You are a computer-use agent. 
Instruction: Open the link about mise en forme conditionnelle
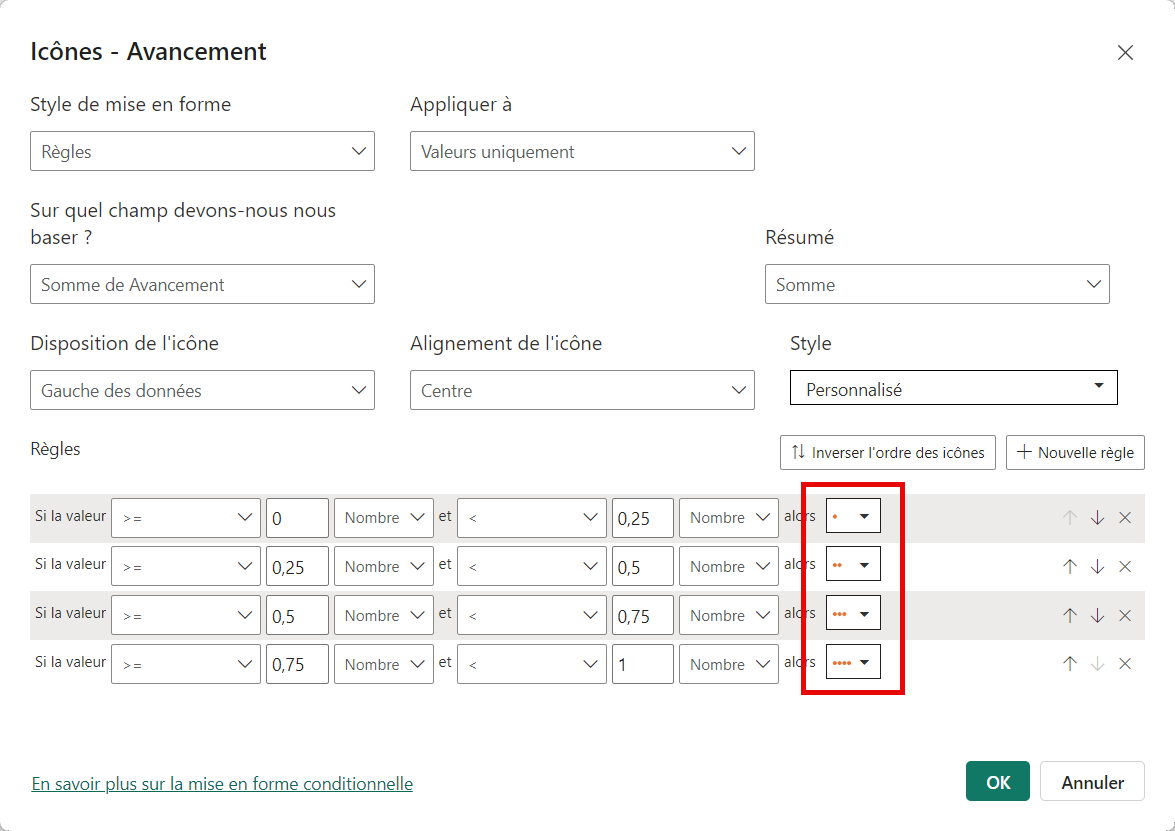(222, 784)
